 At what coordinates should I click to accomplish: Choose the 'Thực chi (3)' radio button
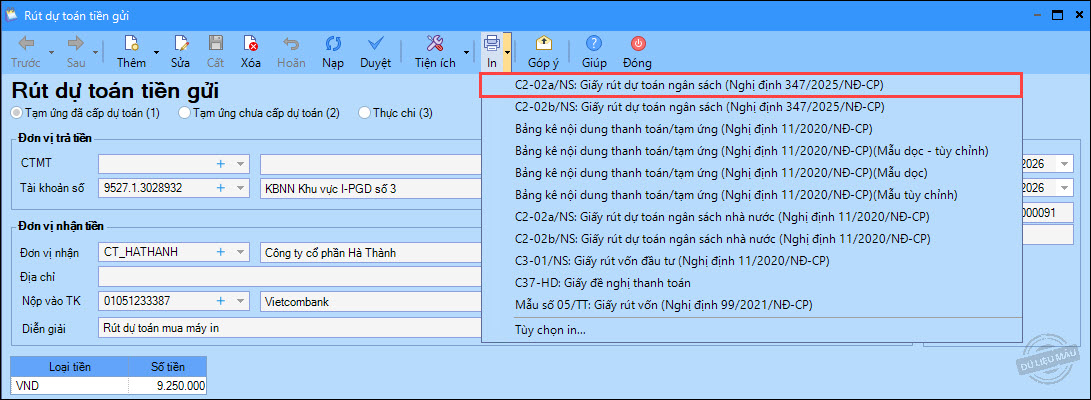[364, 113]
